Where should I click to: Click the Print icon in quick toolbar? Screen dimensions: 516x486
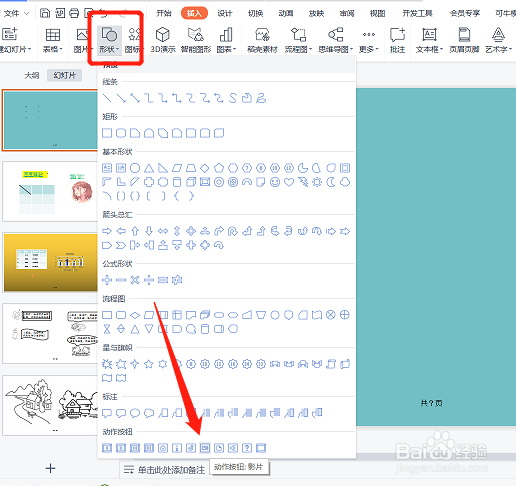tap(74, 13)
